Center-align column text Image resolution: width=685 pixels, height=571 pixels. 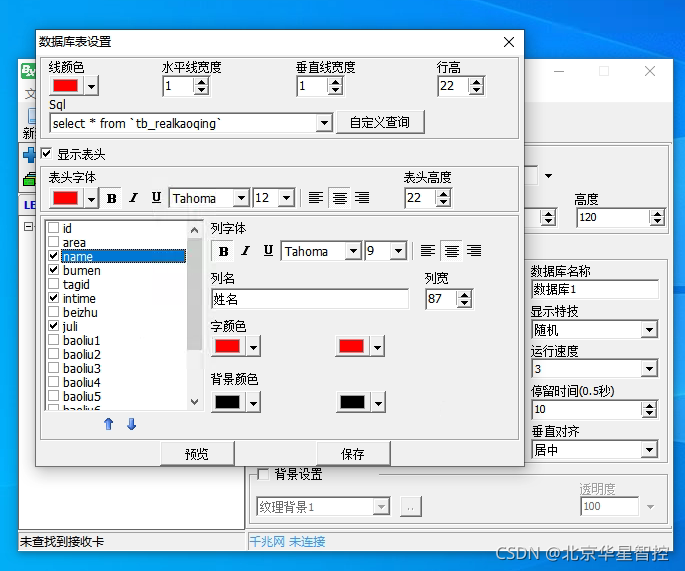[x=451, y=251]
